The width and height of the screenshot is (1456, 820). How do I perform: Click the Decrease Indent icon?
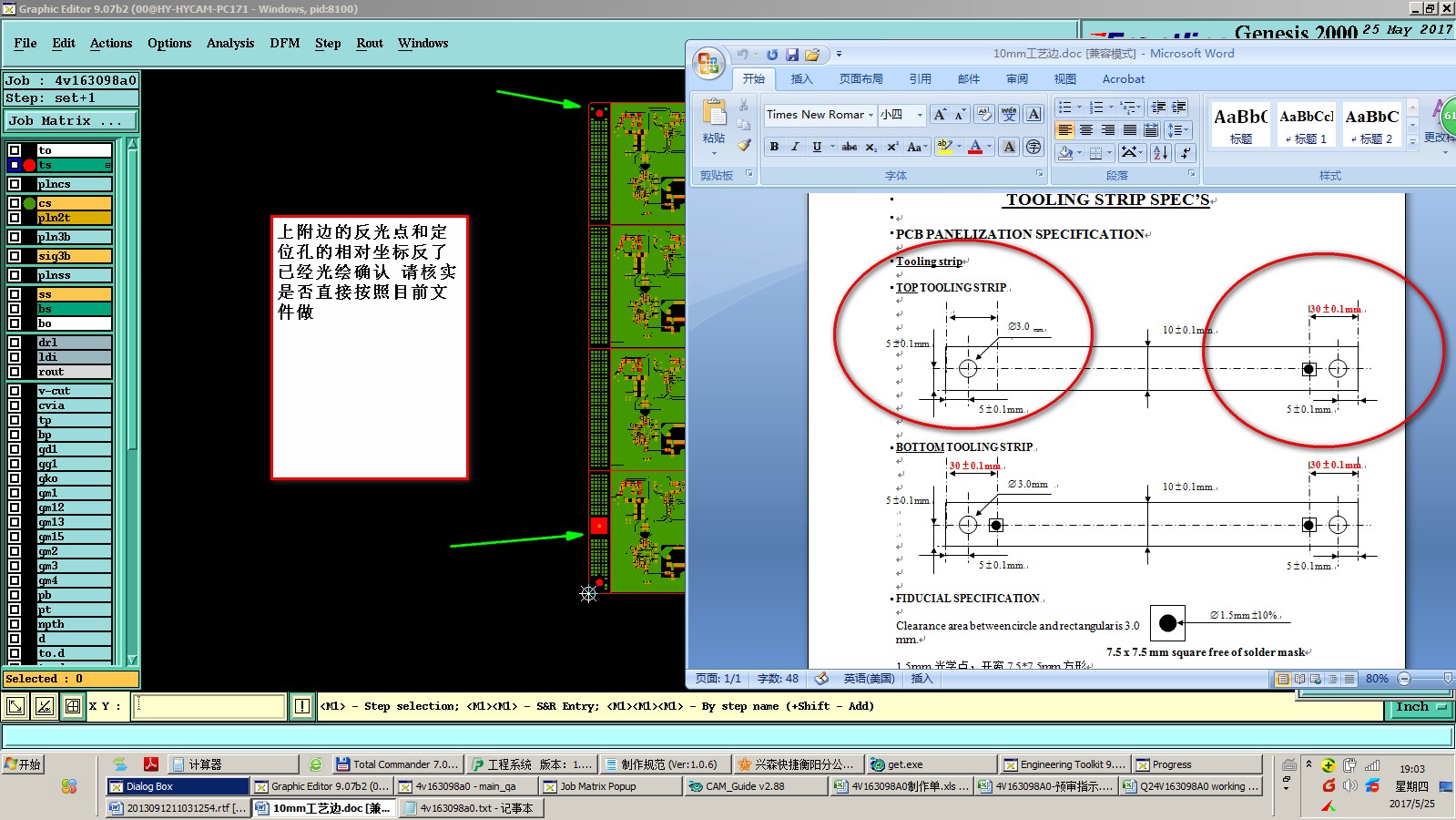[1157, 108]
